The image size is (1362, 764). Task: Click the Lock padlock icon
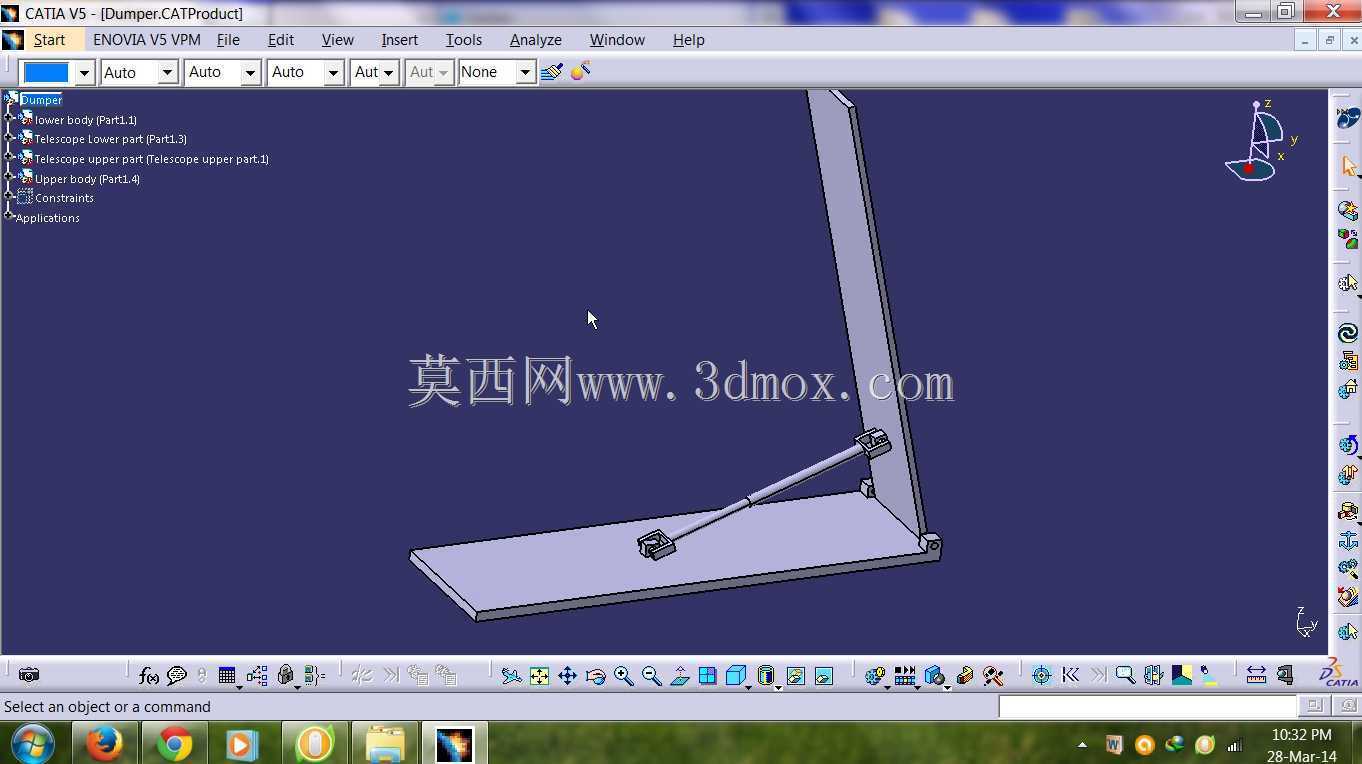click(286, 676)
